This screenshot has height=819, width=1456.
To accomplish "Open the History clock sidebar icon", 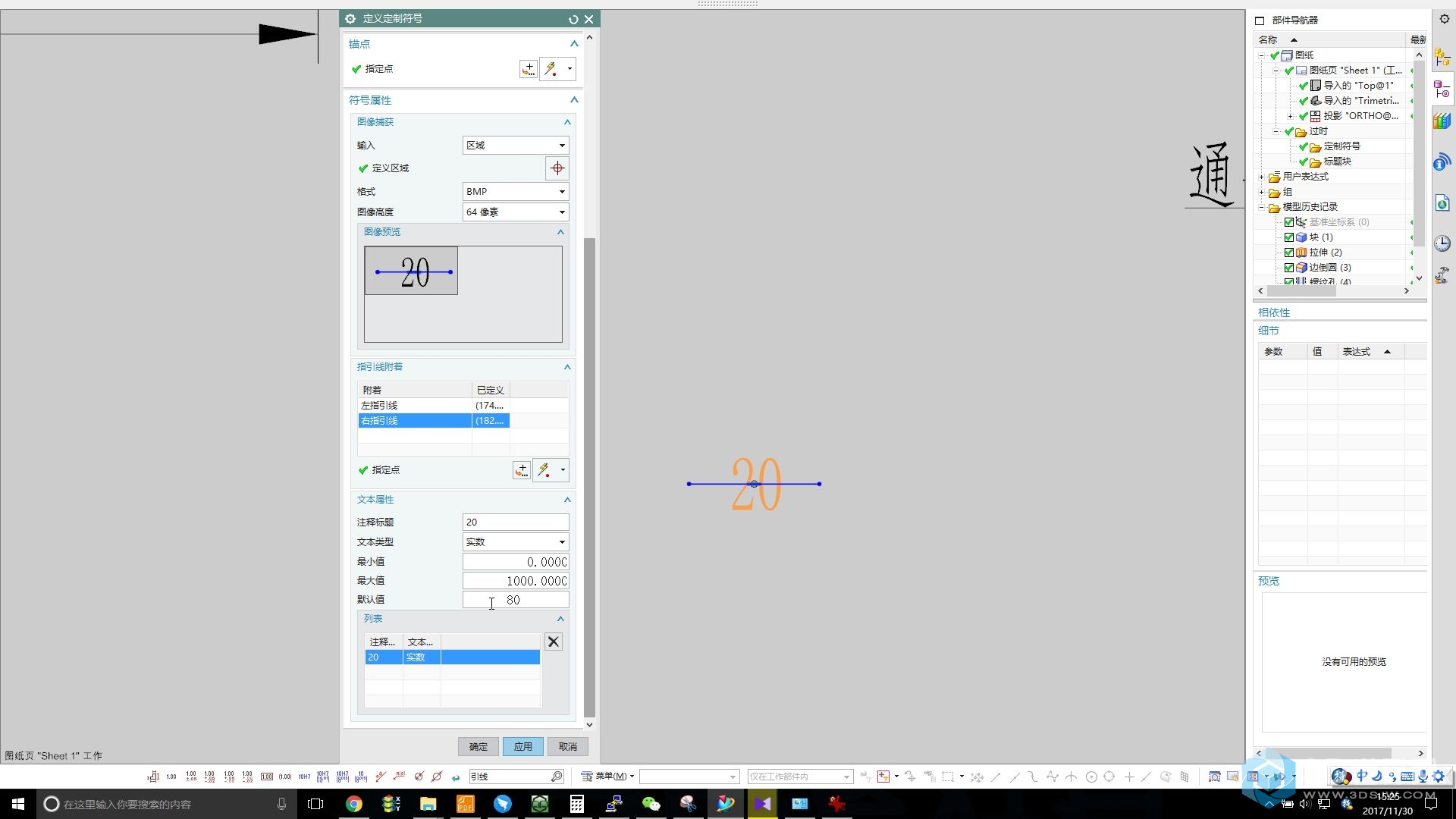I will click(x=1442, y=243).
